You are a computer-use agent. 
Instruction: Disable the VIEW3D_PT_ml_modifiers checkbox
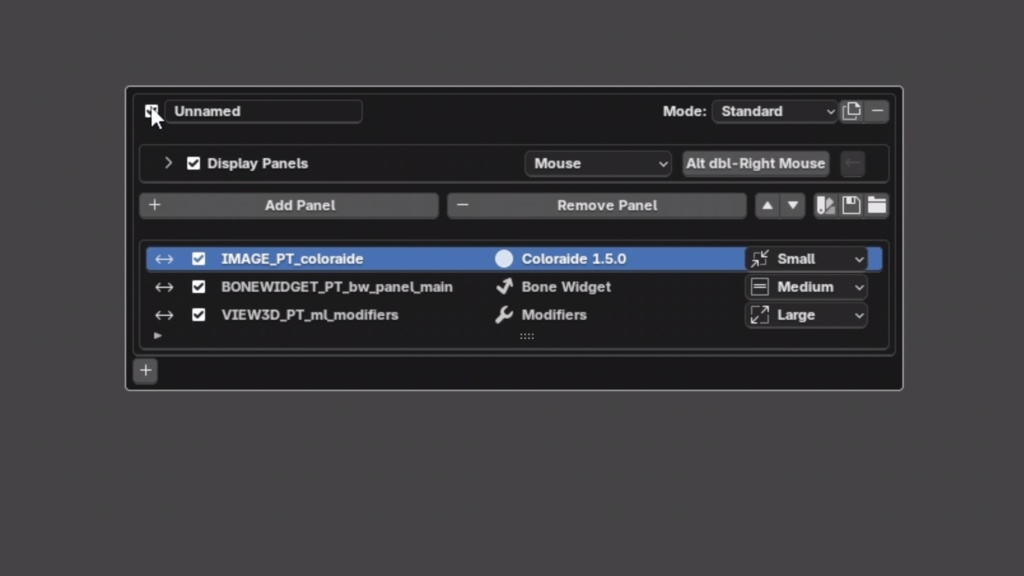pyautogui.click(x=199, y=315)
